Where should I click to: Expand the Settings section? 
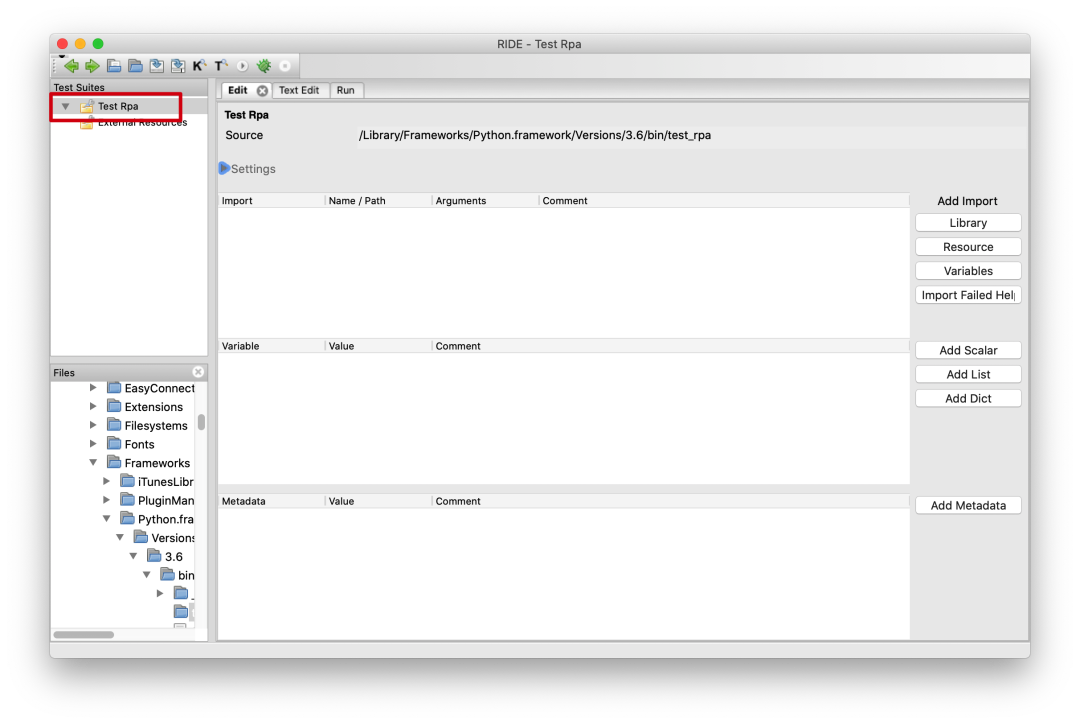point(224,168)
